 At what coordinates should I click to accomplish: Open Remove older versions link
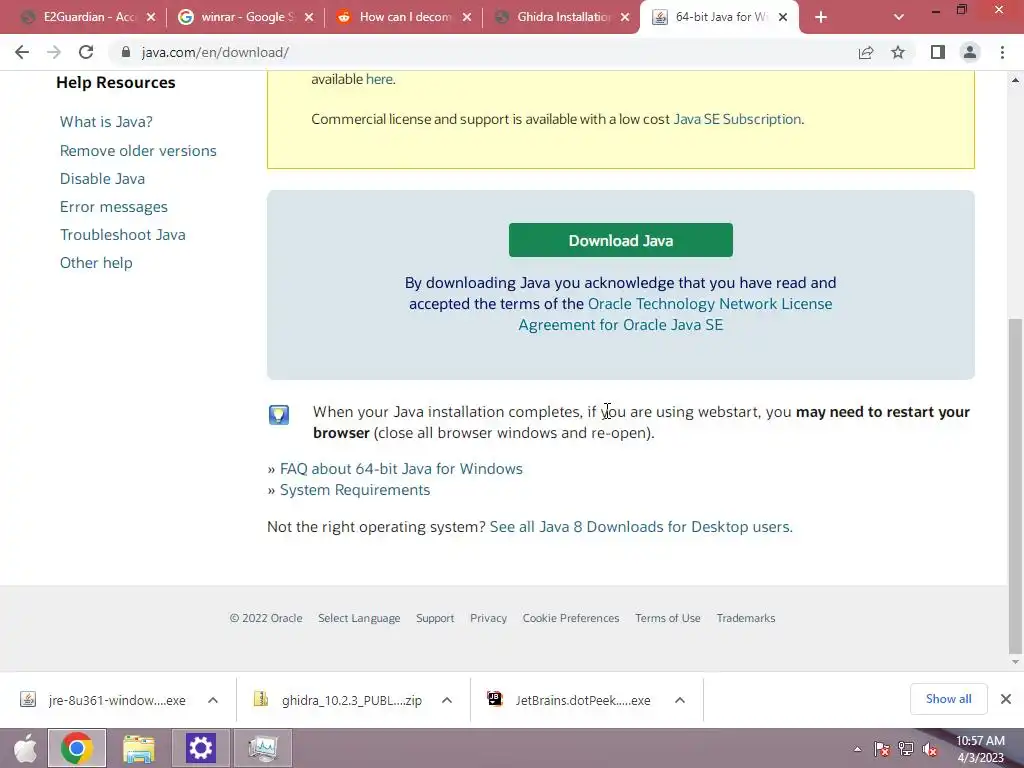tap(138, 151)
